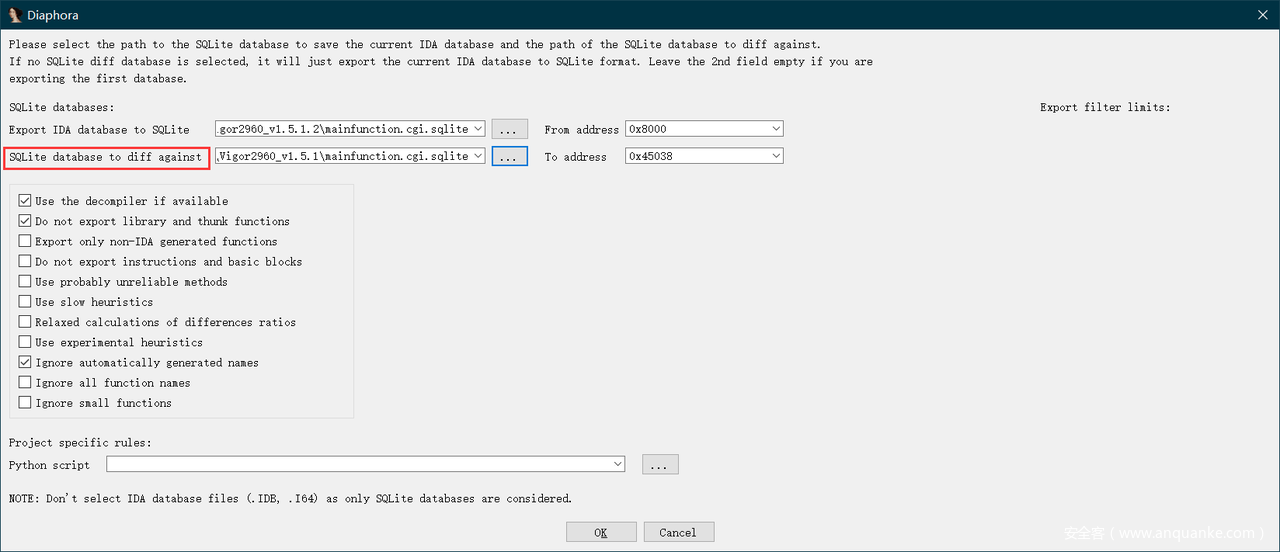Expand the To address dropdown

pos(775,156)
